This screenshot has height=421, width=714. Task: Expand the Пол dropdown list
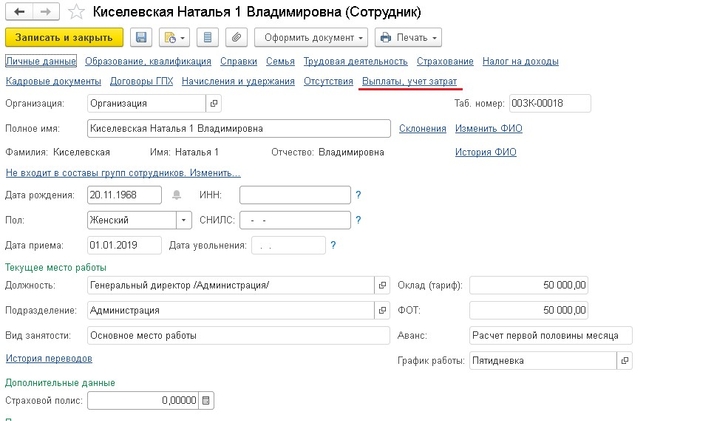(x=183, y=220)
